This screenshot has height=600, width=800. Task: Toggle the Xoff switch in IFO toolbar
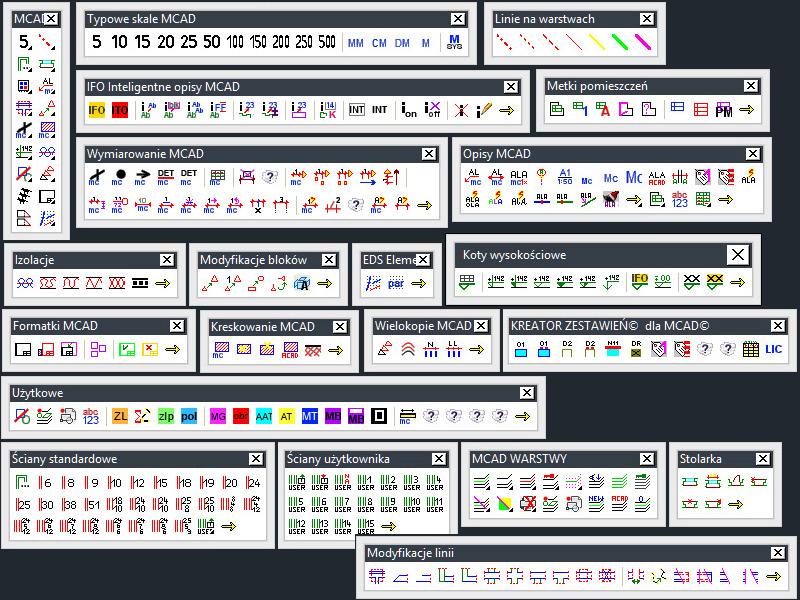point(433,110)
